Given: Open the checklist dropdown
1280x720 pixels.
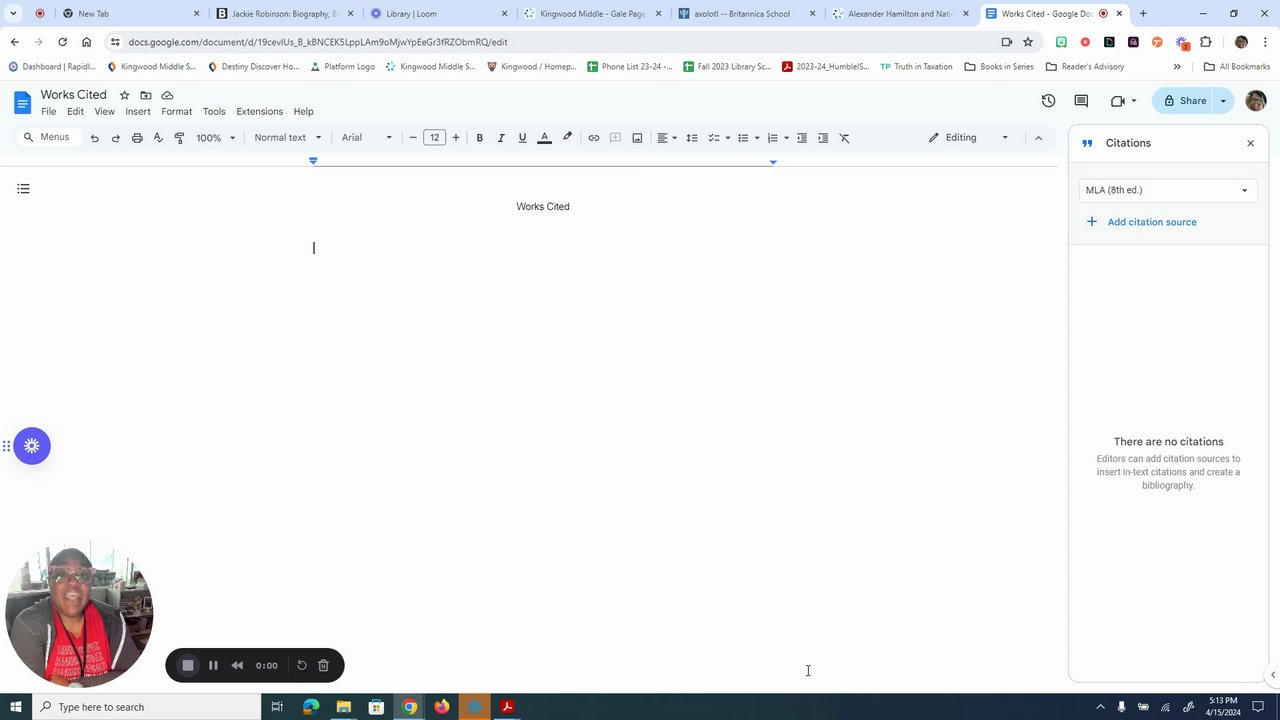Looking at the screenshot, I should point(727,138).
